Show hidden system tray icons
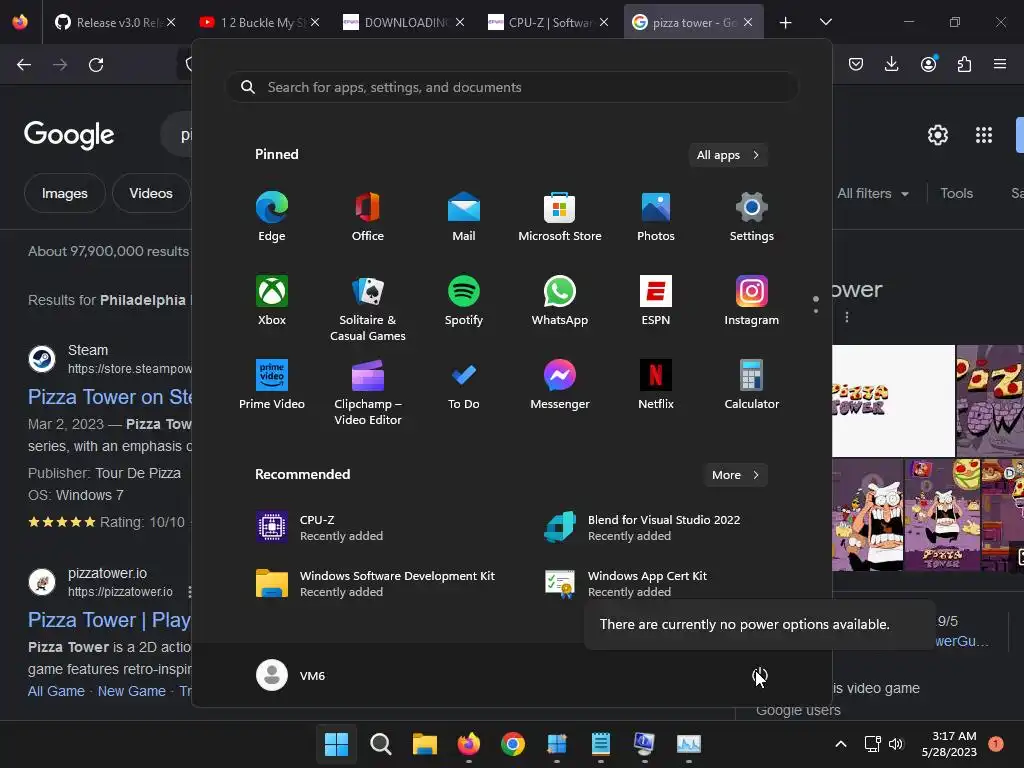The image size is (1024, 768). pyautogui.click(x=841, y=744)
